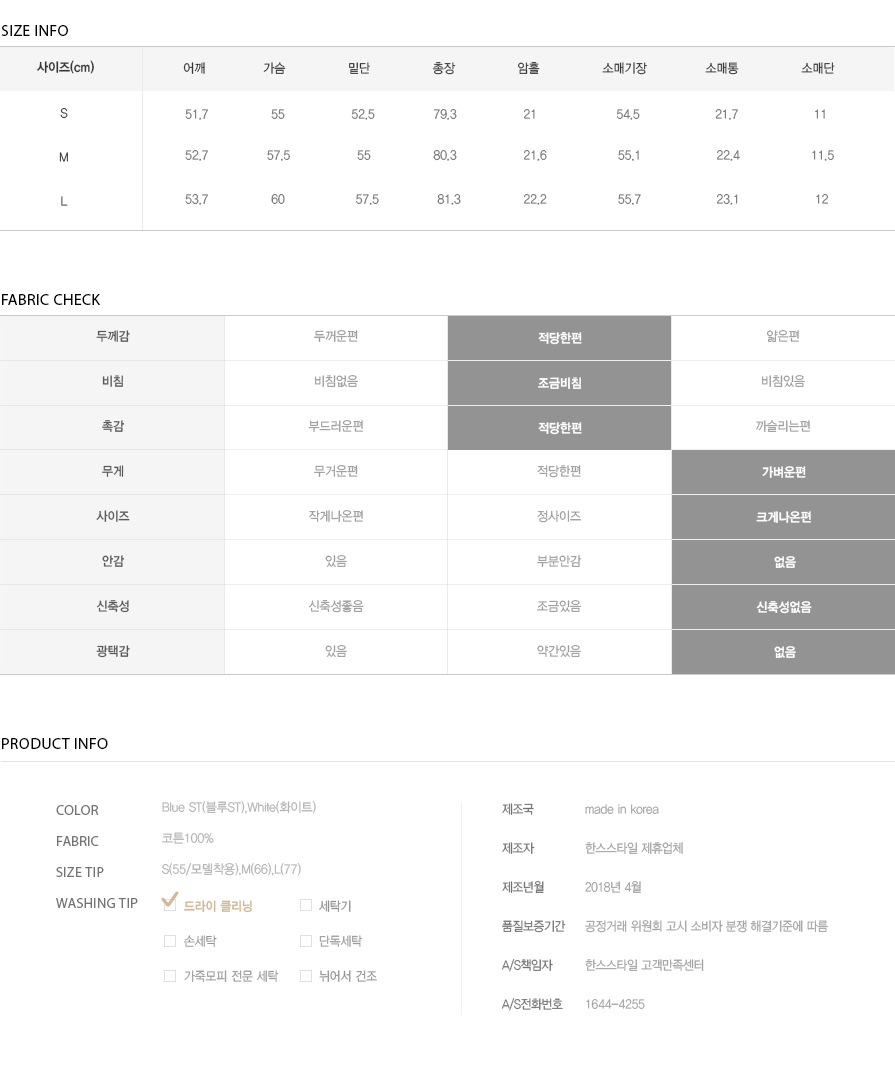This screenshot has height=1090, width=895.
Task: Check the 손세탁 checkbox
Action: point(170,941)
